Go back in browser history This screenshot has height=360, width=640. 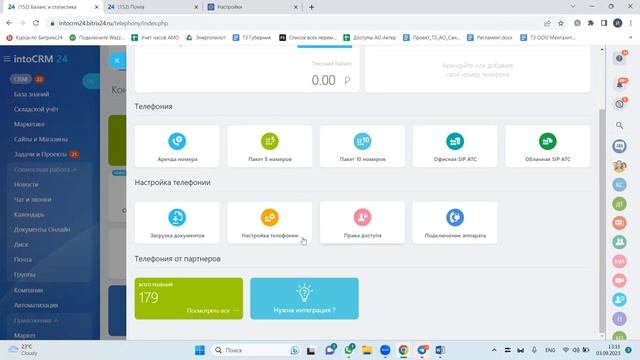pyautogui.click(x=9, y=23)
